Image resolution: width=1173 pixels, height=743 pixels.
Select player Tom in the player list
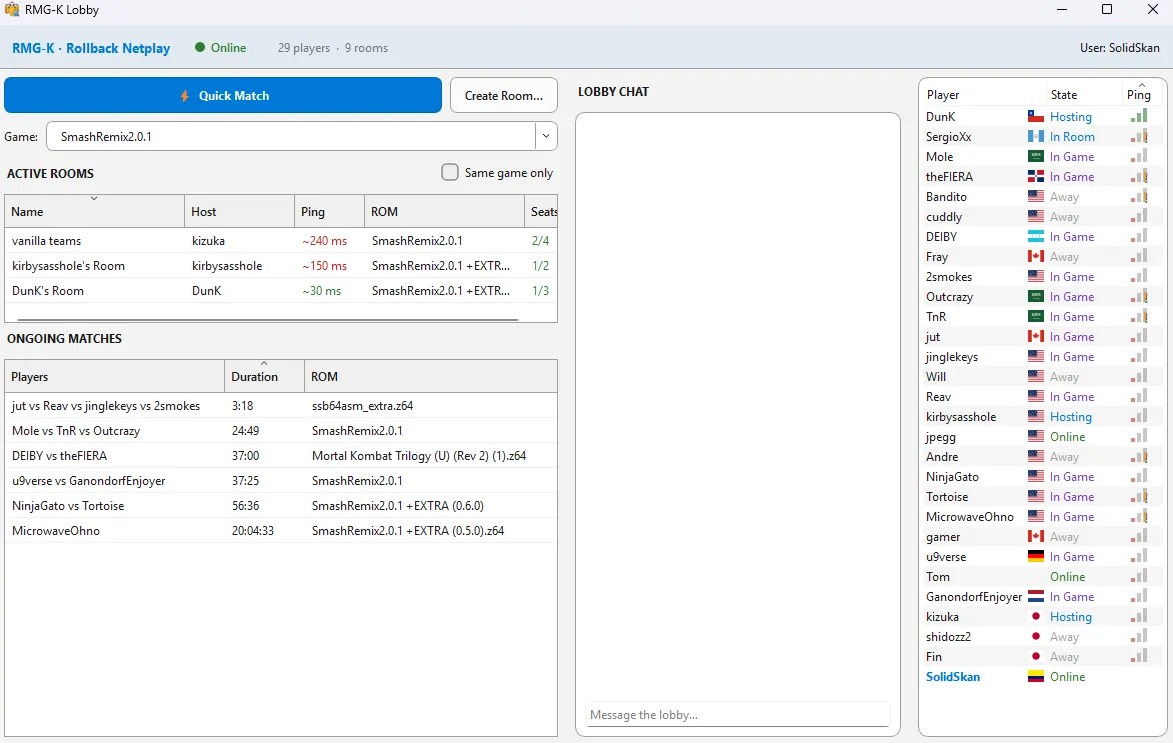[1043, 576]
